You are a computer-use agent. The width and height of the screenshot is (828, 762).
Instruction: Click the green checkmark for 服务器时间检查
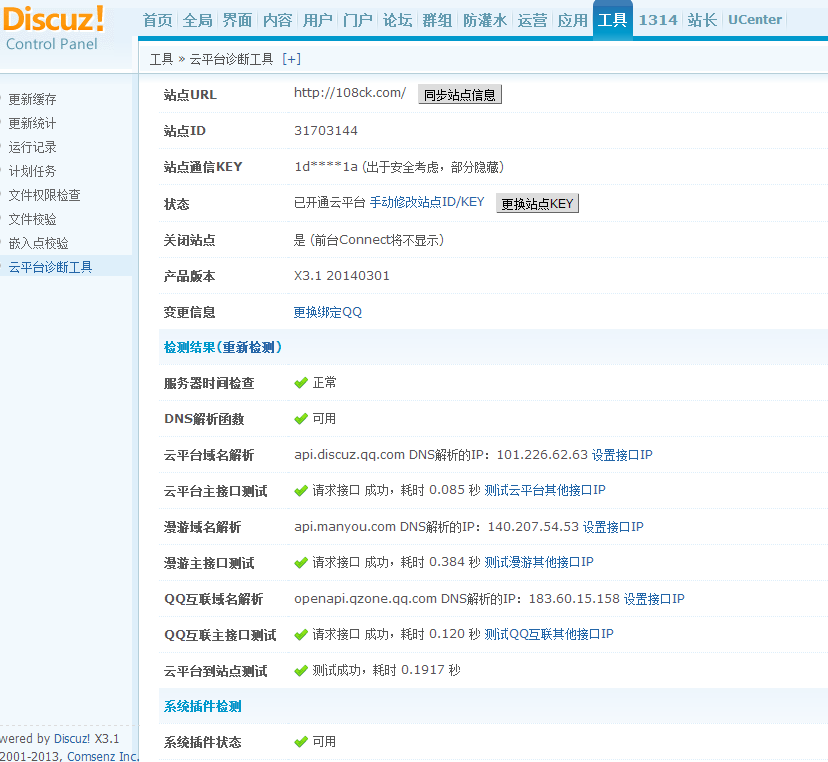tap(301, 383)
